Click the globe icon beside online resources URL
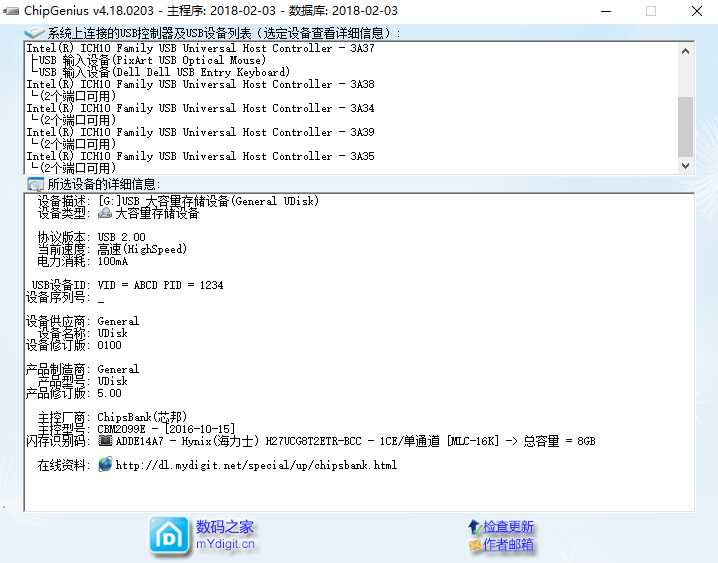The width and height of the screenshot is (718, 563). coord(105,465)
